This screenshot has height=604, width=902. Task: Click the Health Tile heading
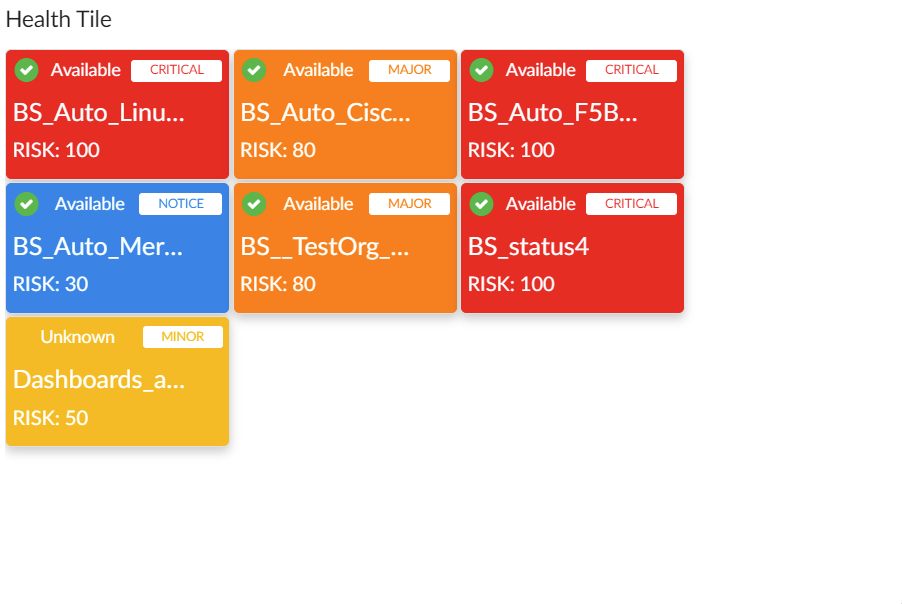[x=59, y=19]
